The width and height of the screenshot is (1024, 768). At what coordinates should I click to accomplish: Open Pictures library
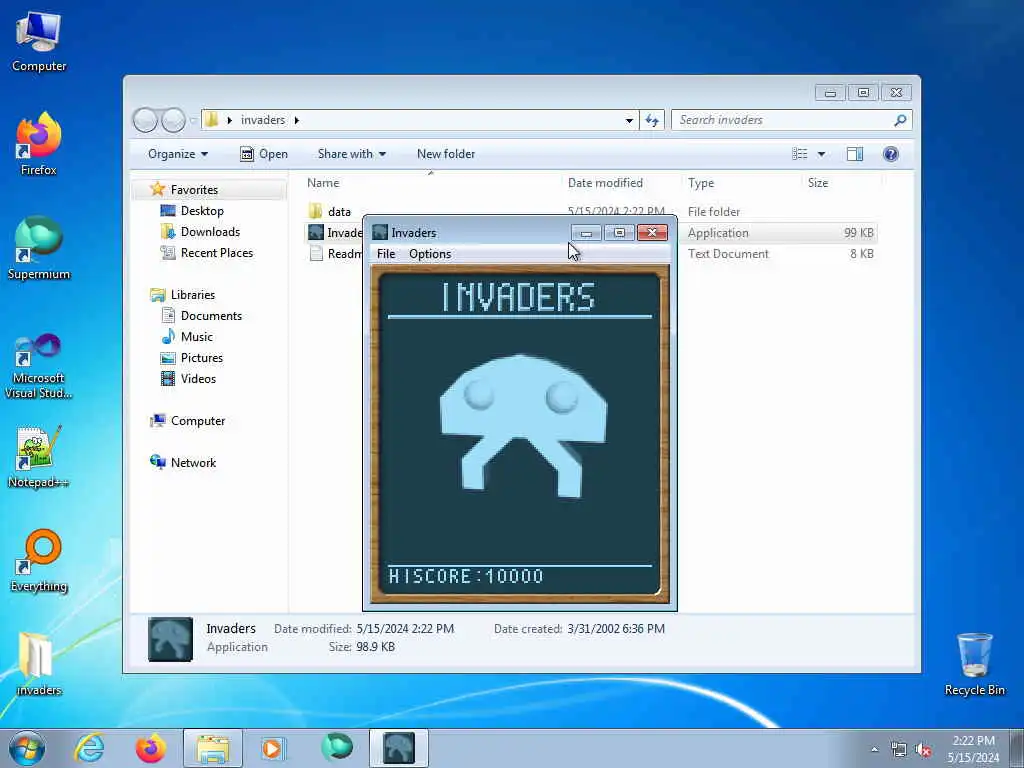click(201, 358)
